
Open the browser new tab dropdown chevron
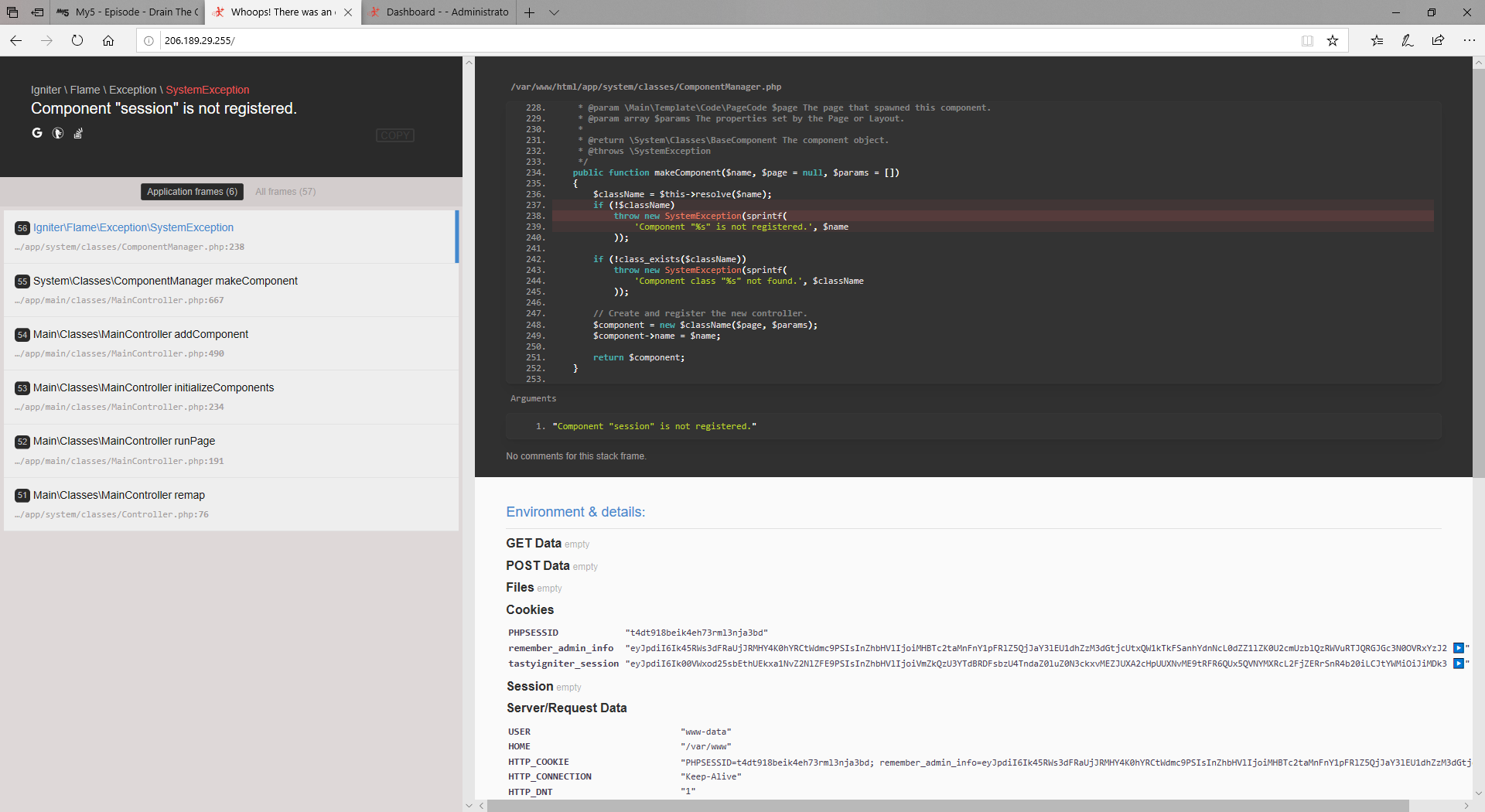coord(555,12)
